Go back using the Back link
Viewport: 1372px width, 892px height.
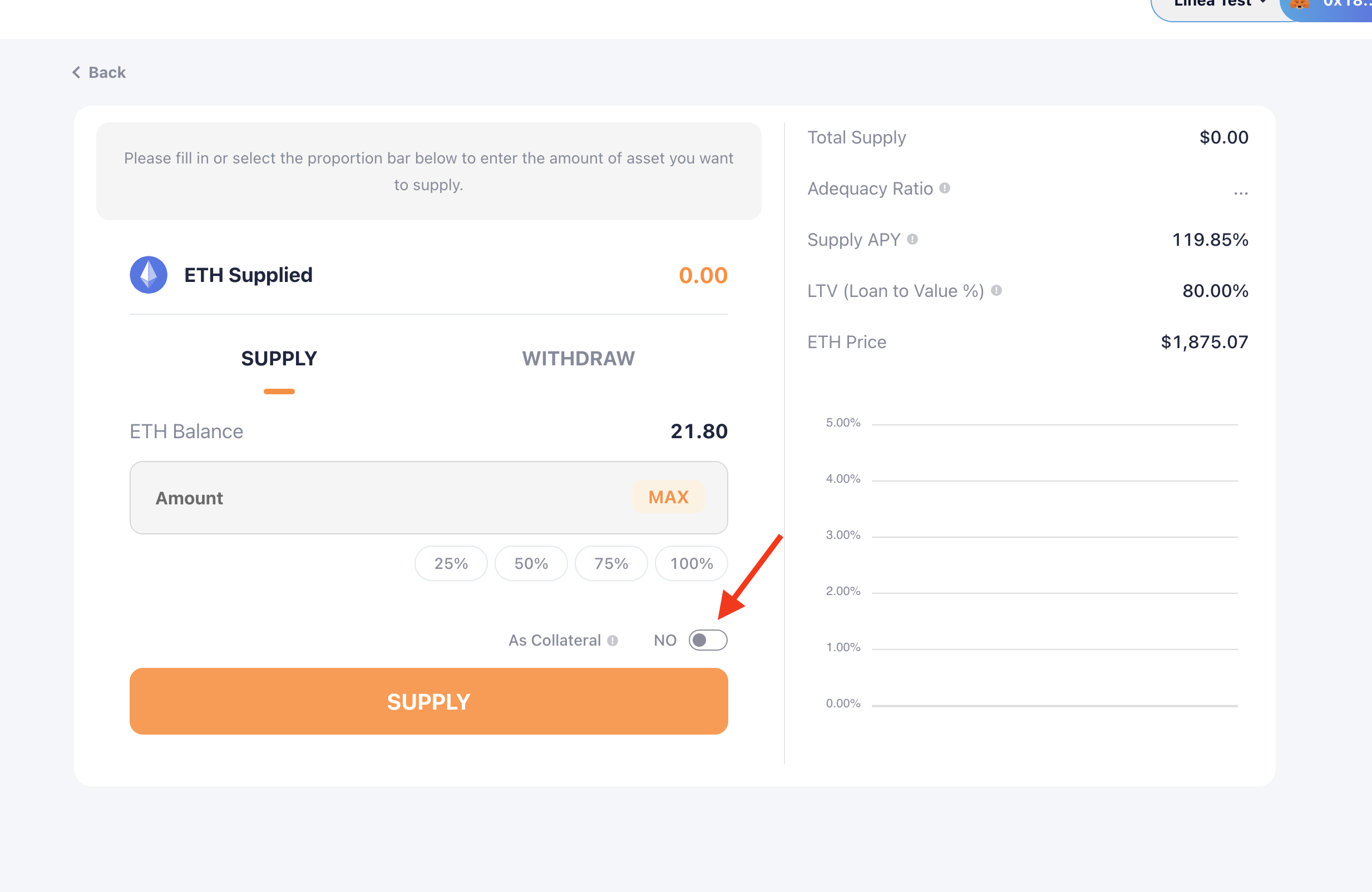pyautogui.click(x=107, y=73)
